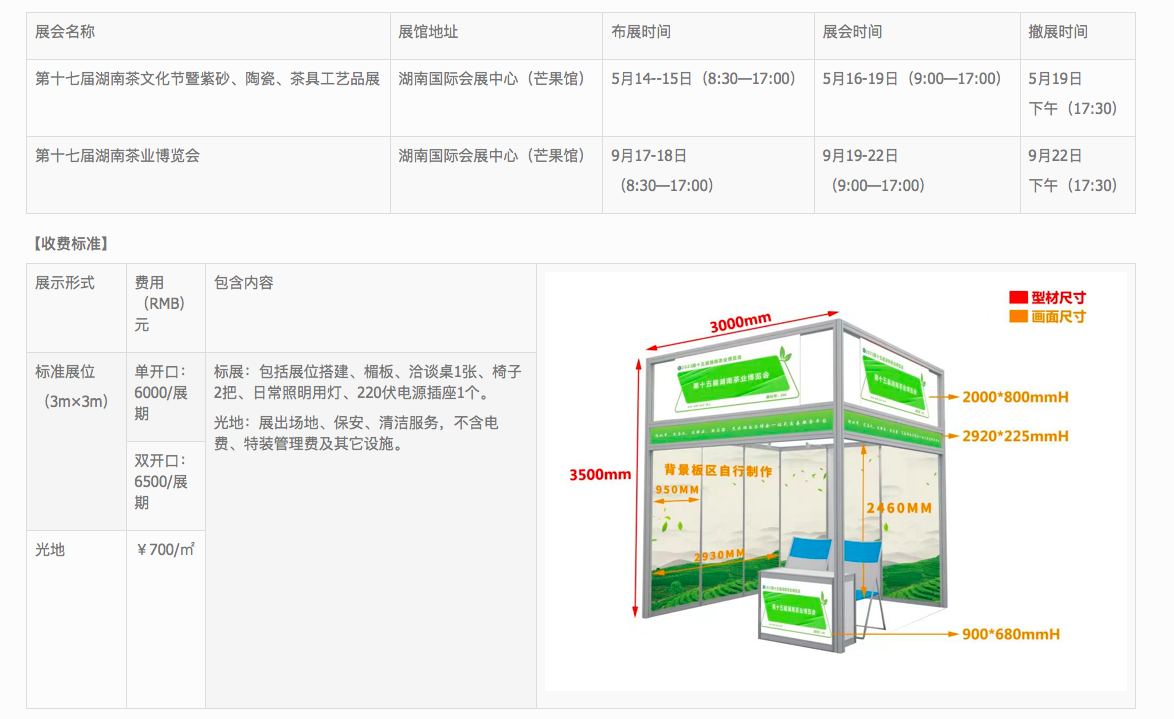Click the 背景板区自行制作 label on booth
Image resolution: width=1174 pixels, height=719 pixels.
point(717,470)
